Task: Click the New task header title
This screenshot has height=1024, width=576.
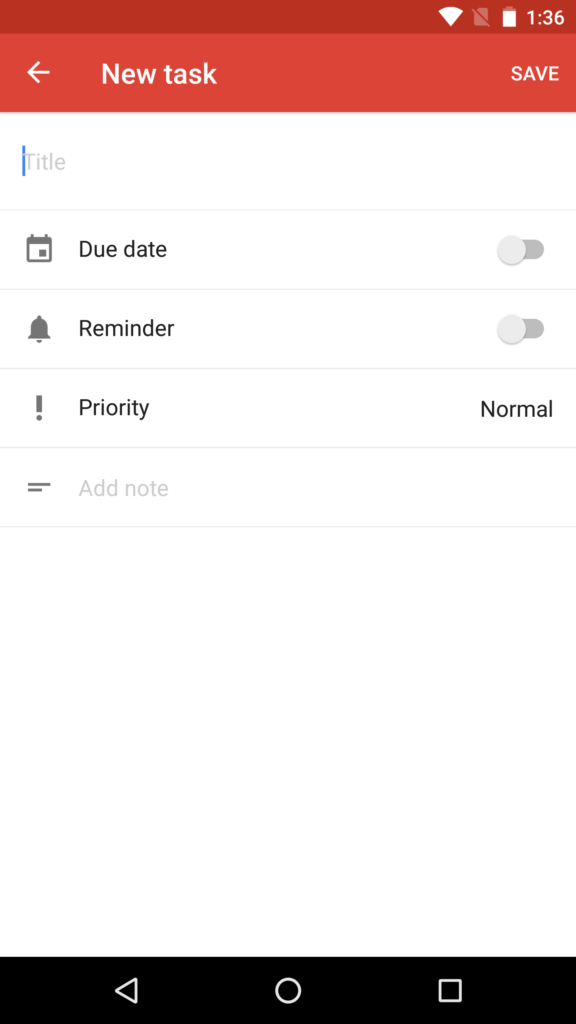Action: [x=159, y=73]
